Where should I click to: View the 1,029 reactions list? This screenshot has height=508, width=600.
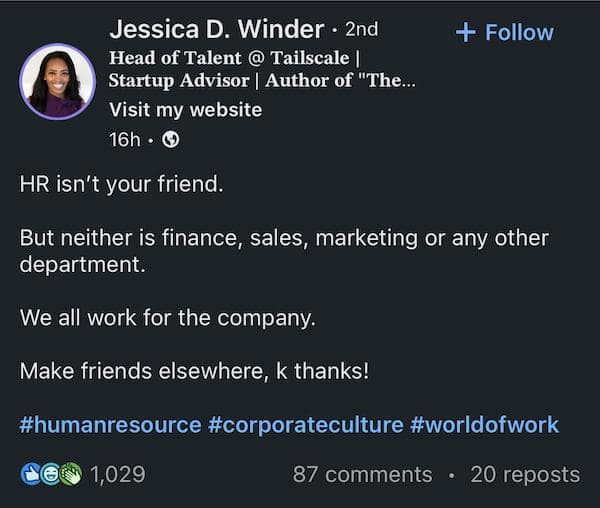tap(117, 474)
